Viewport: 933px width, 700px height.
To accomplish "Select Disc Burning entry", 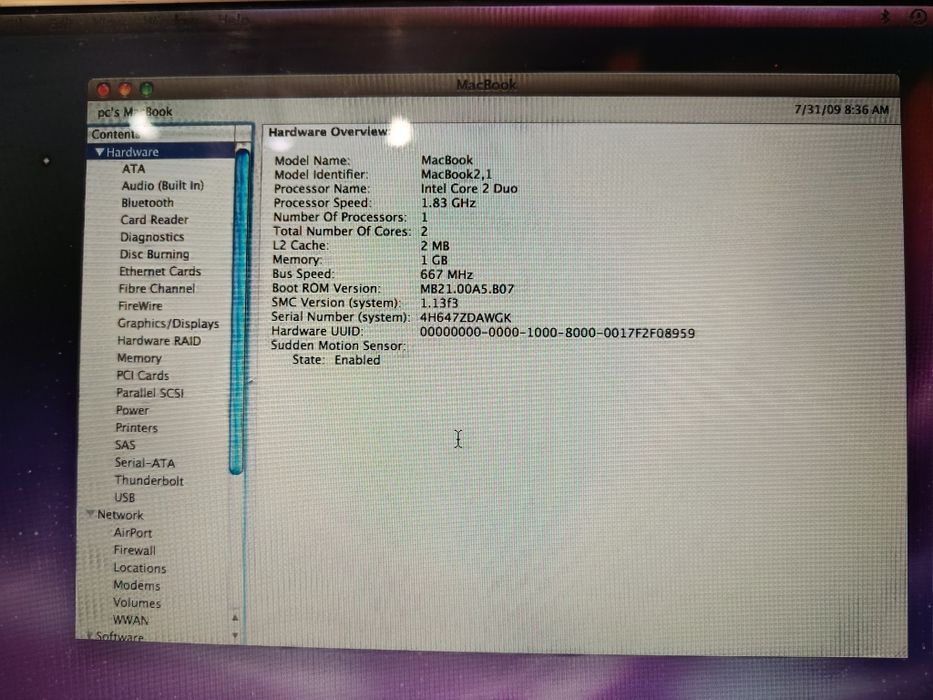I will 154,254.
